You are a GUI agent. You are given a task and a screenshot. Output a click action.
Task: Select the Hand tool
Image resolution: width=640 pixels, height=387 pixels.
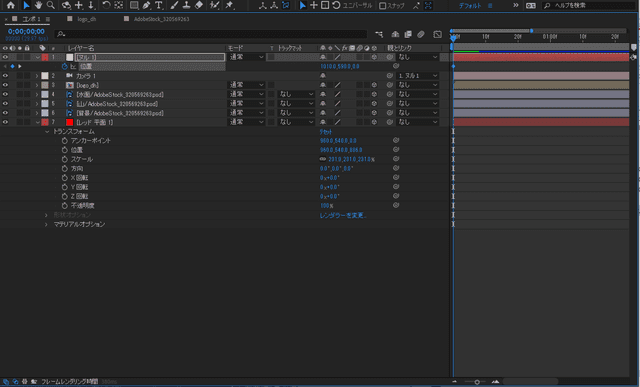pos(38,5)
